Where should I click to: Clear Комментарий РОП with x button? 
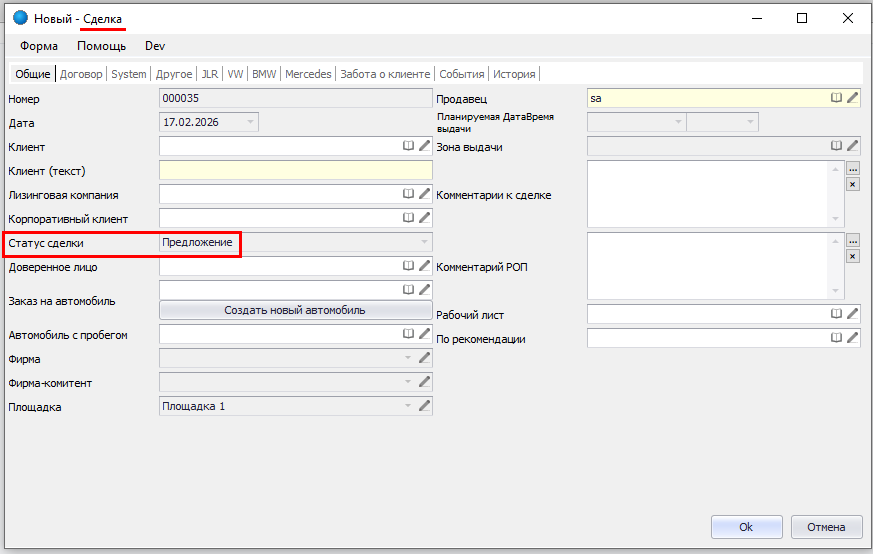[853, 256]
